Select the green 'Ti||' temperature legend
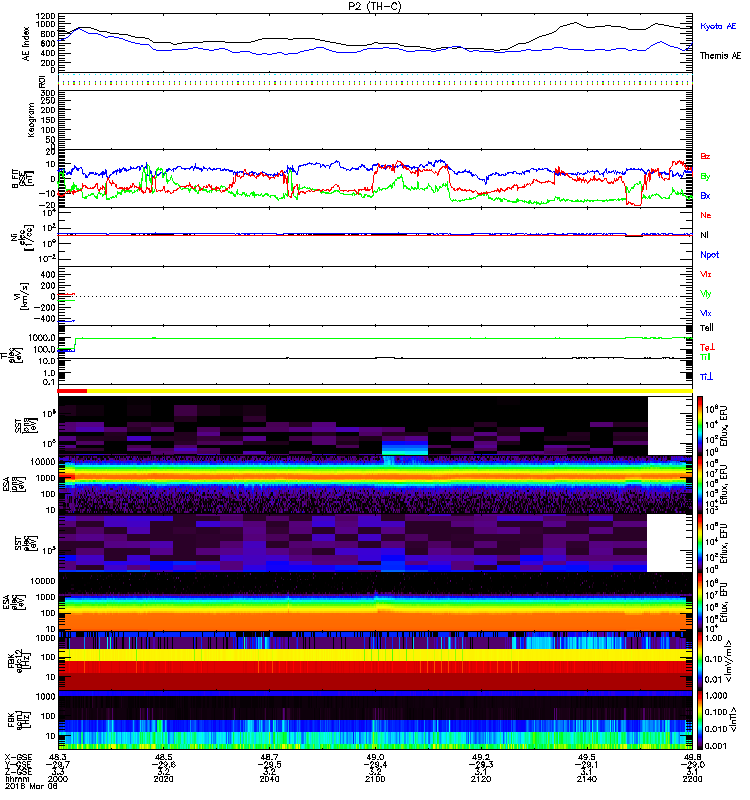The image size is (750, 800). pos(705,357)
